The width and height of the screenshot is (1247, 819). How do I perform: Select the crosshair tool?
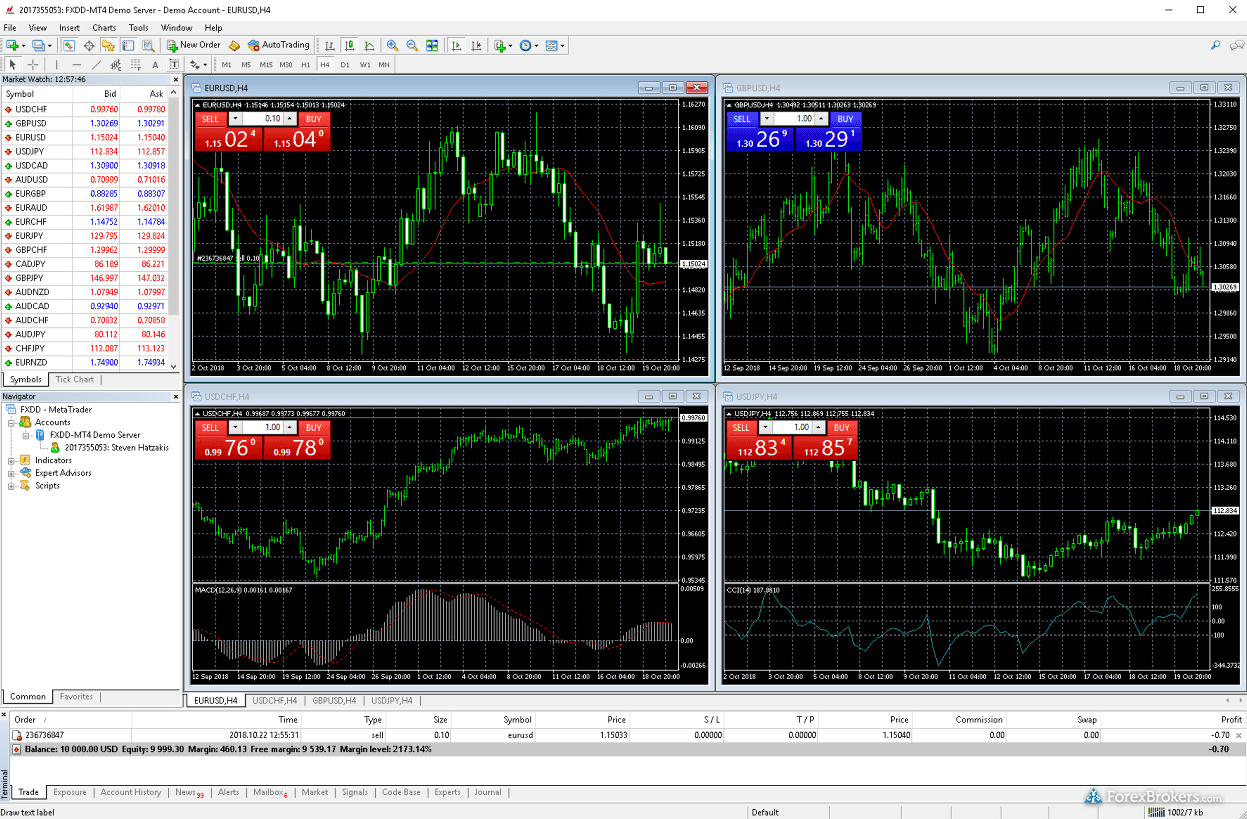tap(33, 64)
